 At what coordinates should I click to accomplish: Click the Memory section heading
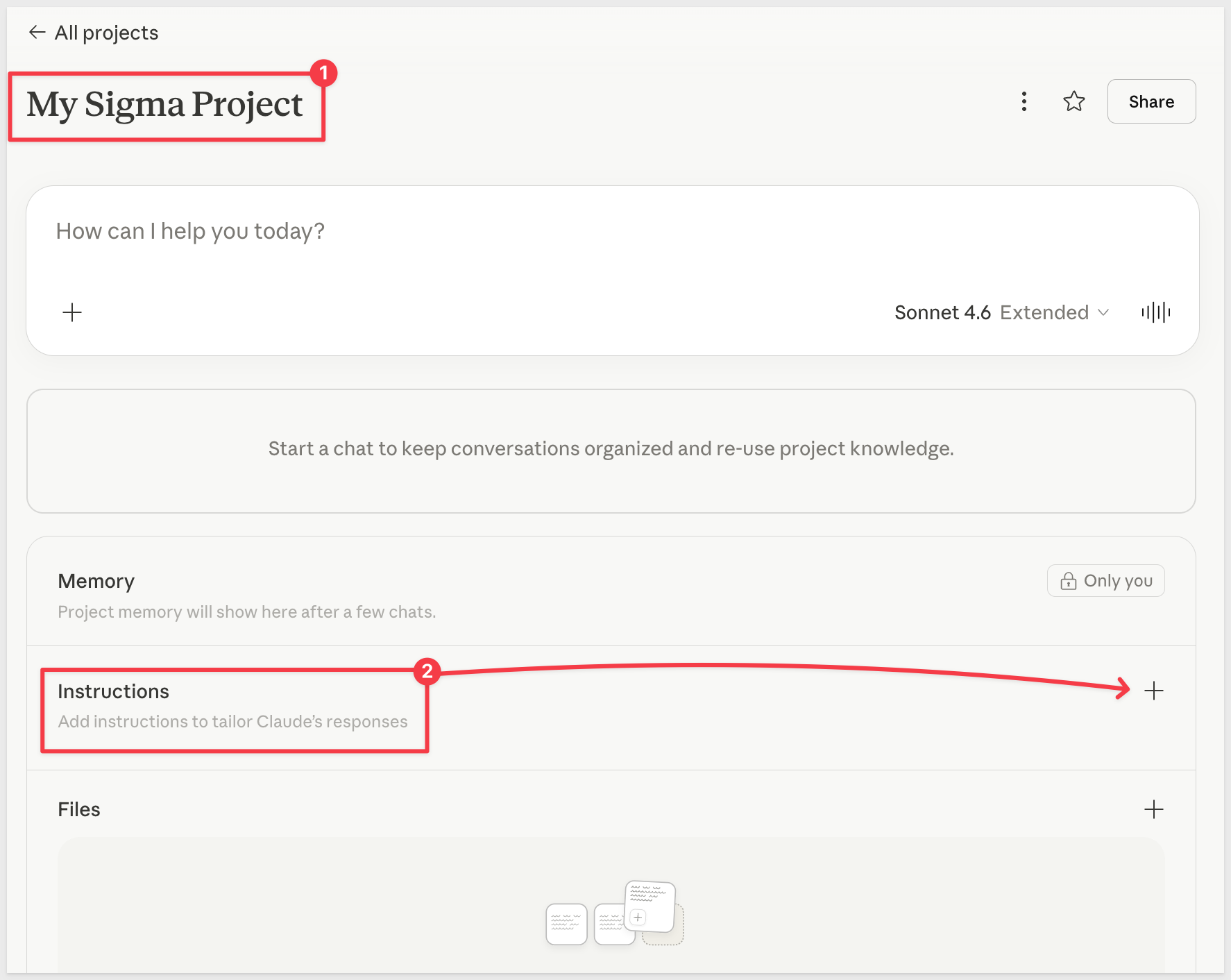click(96, 581)
